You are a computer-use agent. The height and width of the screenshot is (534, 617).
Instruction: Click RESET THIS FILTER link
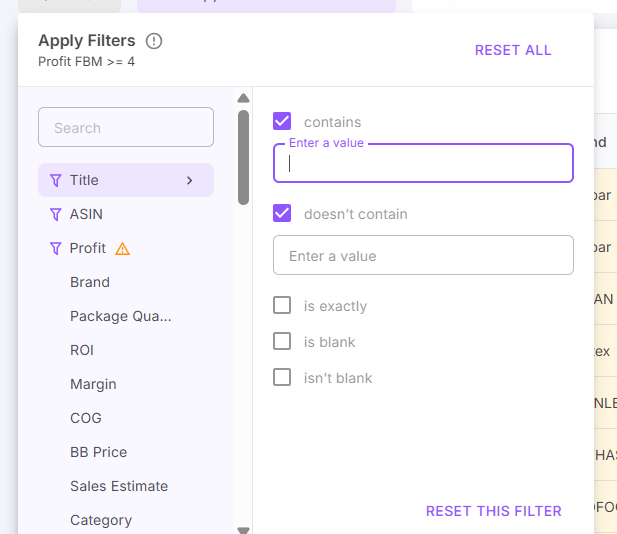[x=493, y=511]
